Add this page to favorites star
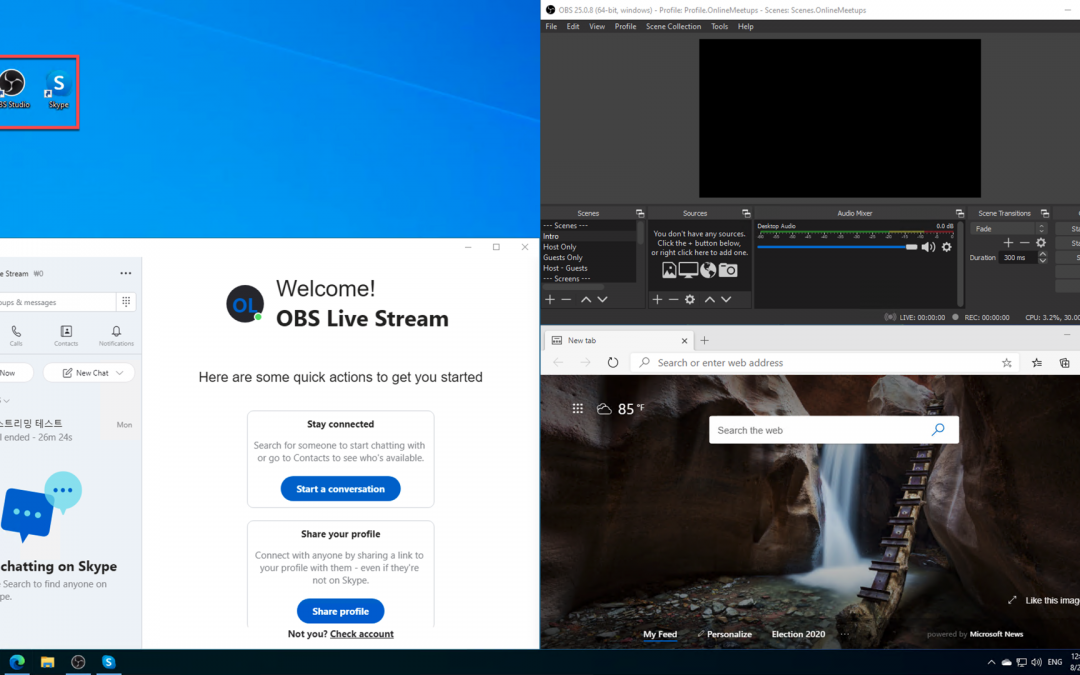The image size is (1080, 675). (1006, 362)
